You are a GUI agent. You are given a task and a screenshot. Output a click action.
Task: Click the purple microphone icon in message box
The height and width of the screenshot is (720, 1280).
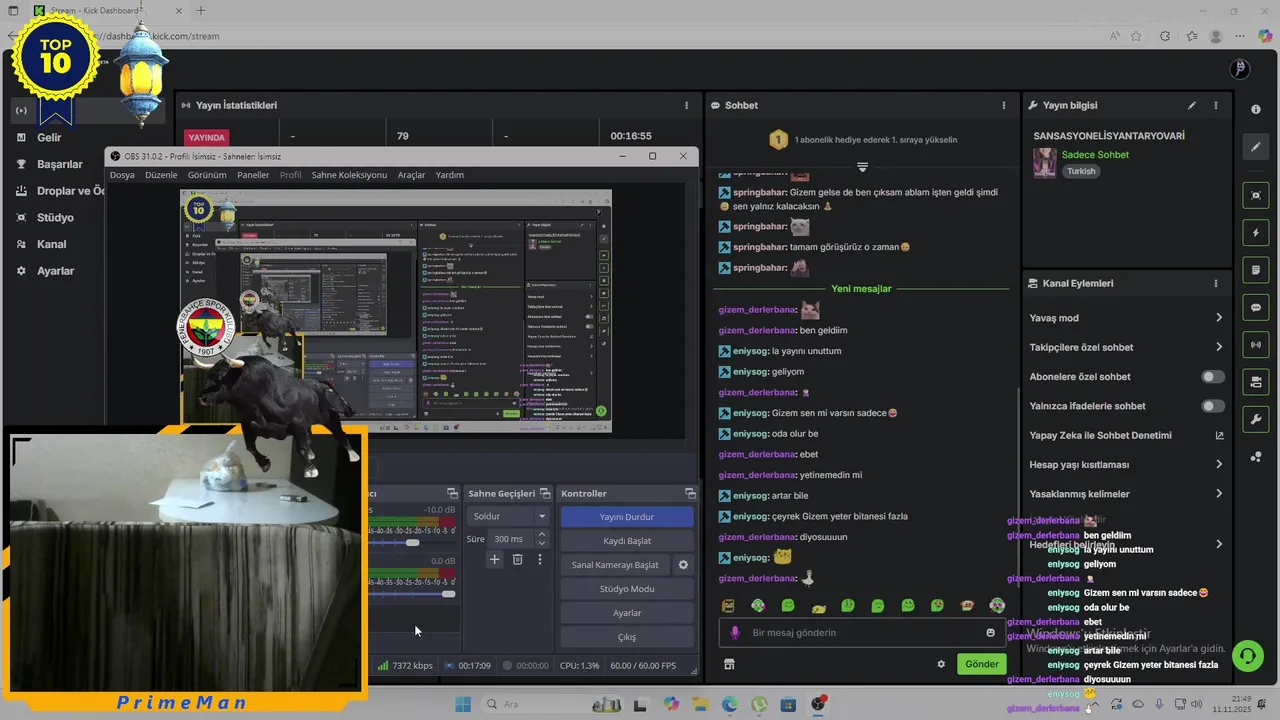[735, 632]
